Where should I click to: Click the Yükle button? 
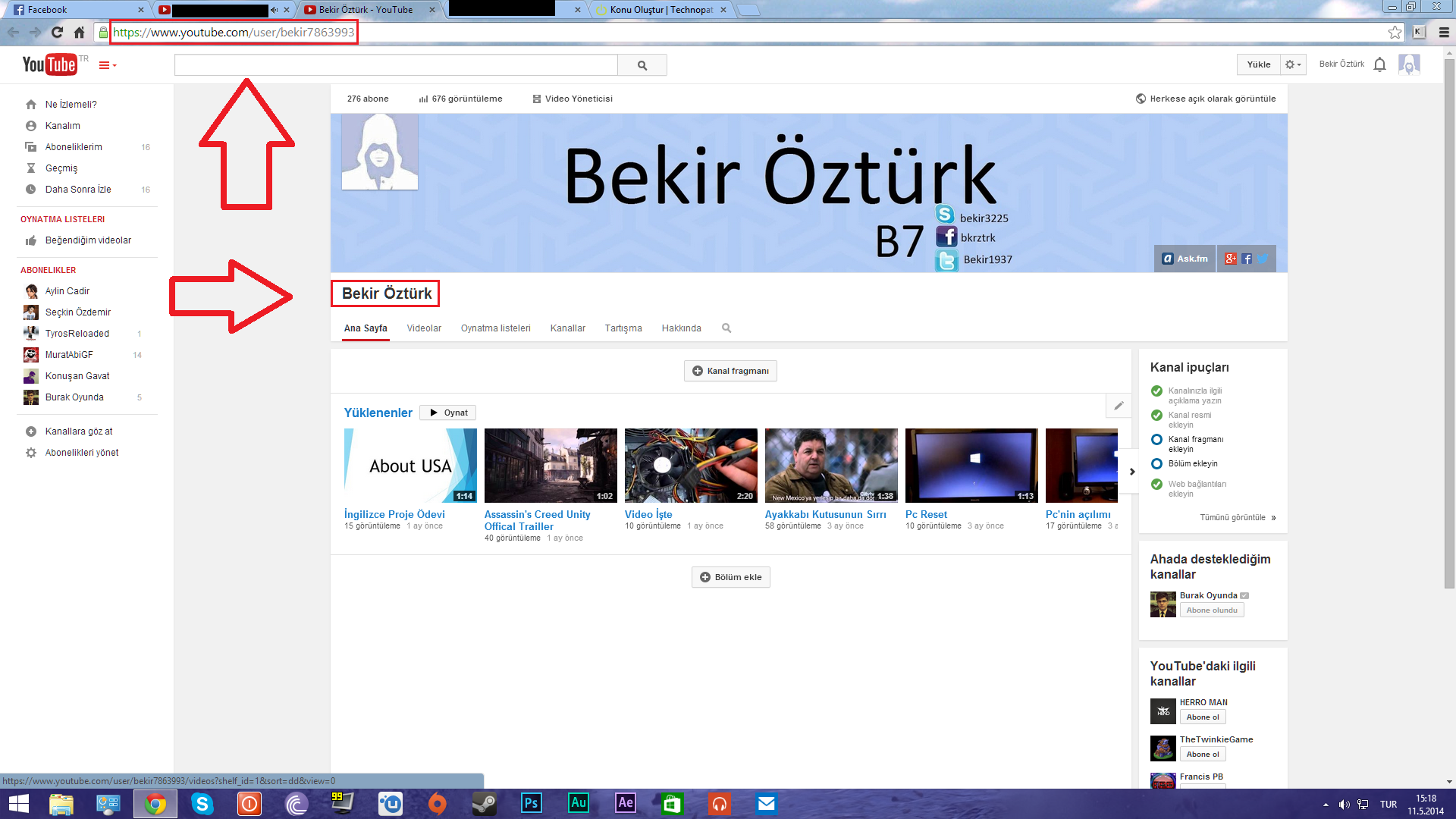pyautogui.click(x=1257, y=64)
